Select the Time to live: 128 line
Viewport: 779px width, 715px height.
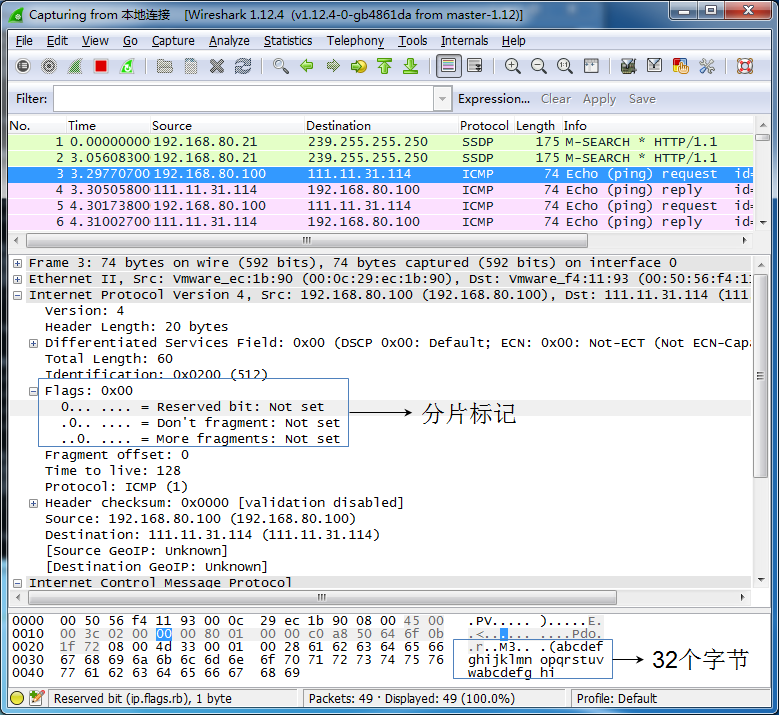point(113,471)
